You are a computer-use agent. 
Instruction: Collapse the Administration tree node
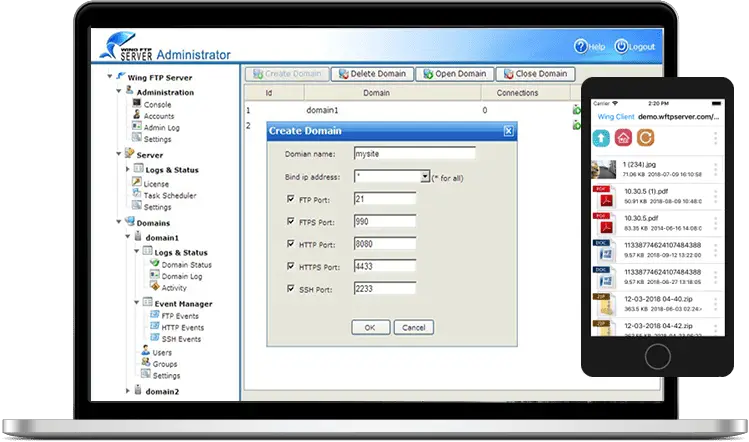[118, 91]
